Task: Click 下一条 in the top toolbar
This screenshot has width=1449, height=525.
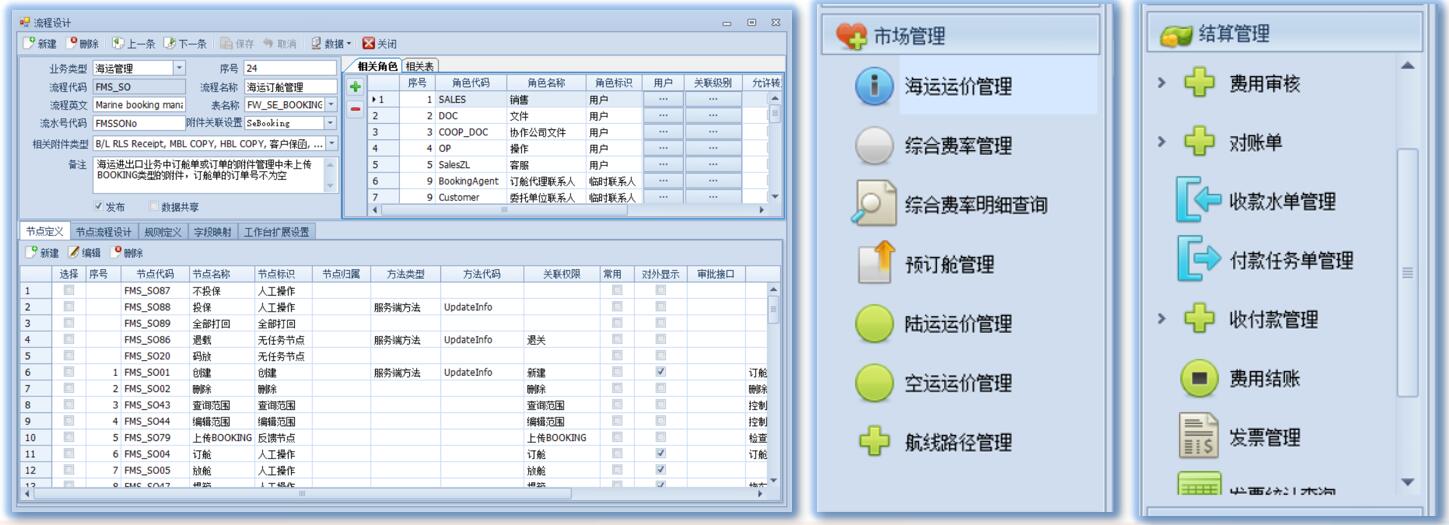Action: (x=184, y=44)
